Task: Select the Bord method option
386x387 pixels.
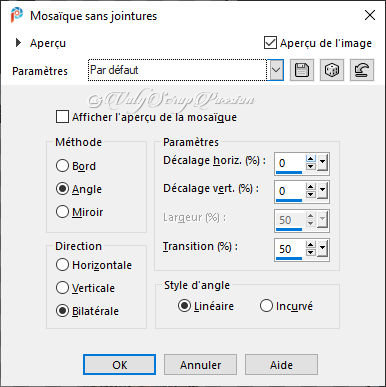Action: pyautogui.click(x=62, y=166)
